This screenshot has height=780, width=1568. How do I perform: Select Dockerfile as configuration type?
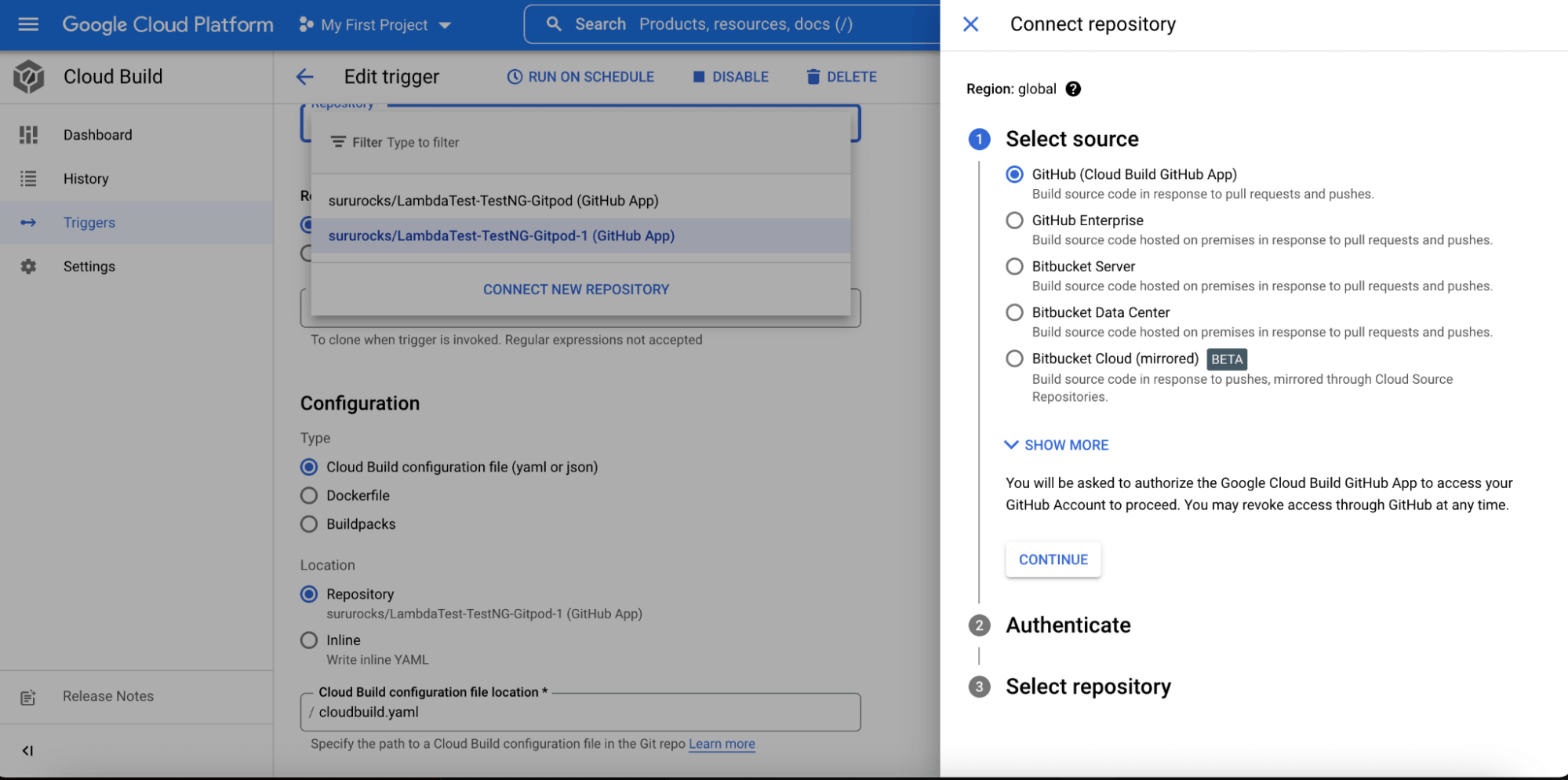pos(308,495)
